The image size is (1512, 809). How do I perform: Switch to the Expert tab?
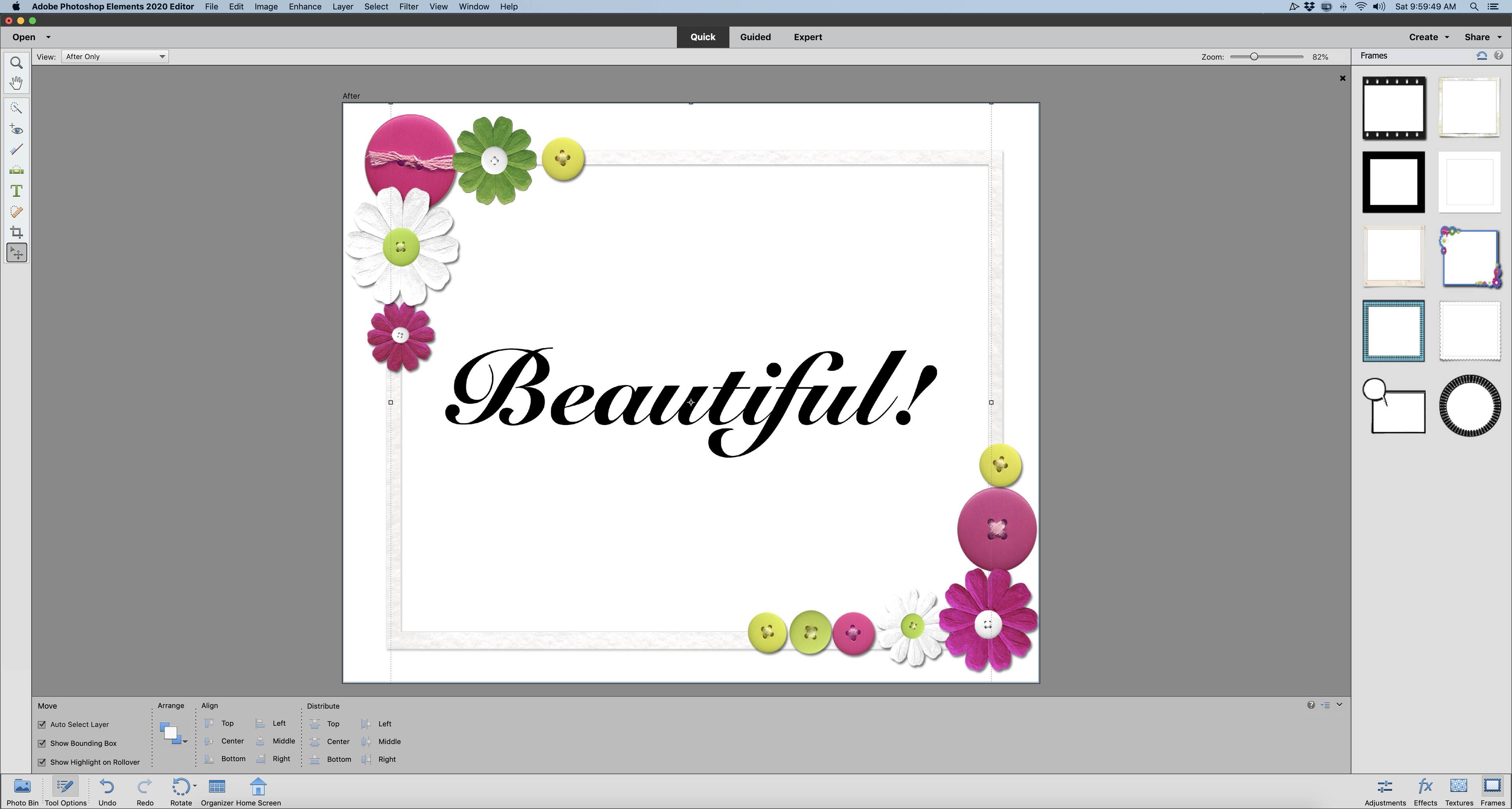(808, 37)
